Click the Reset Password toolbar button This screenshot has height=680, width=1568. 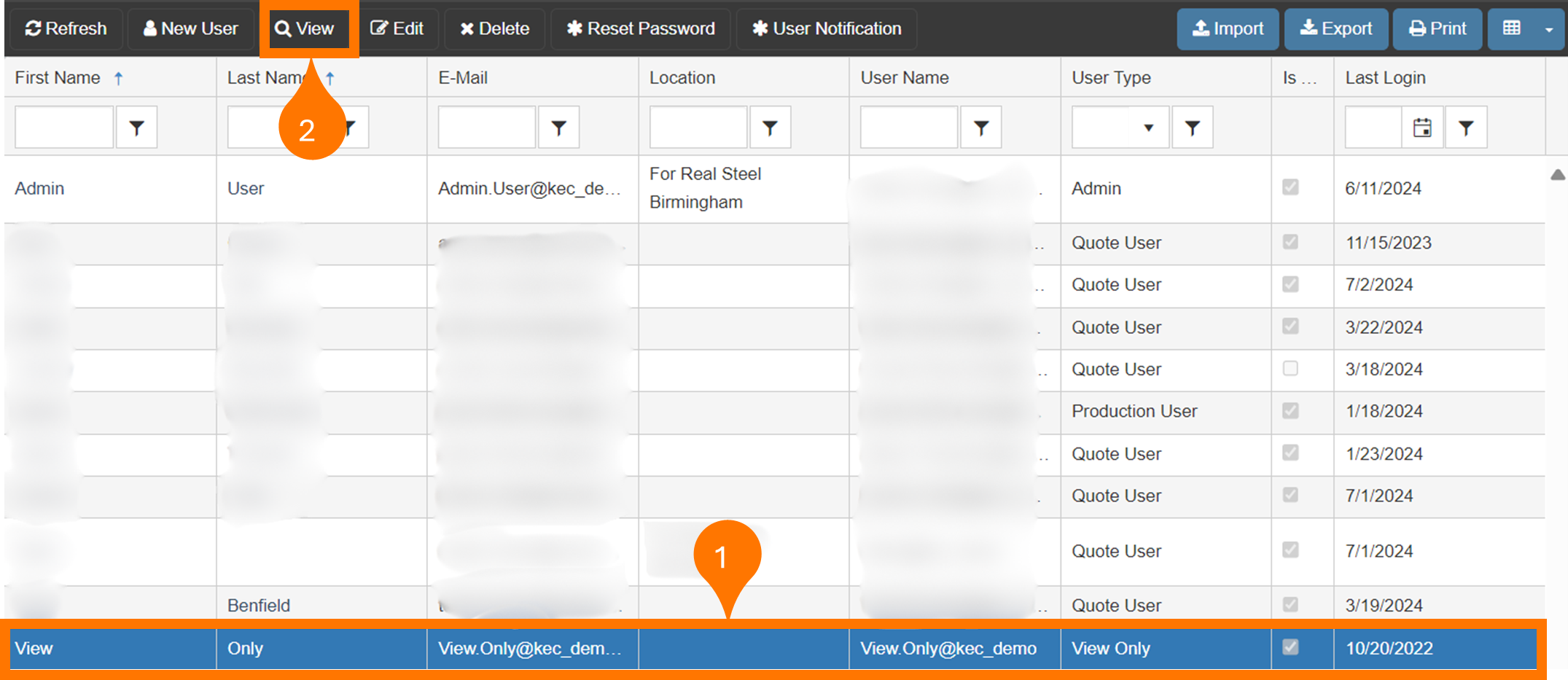coord(641,29)
